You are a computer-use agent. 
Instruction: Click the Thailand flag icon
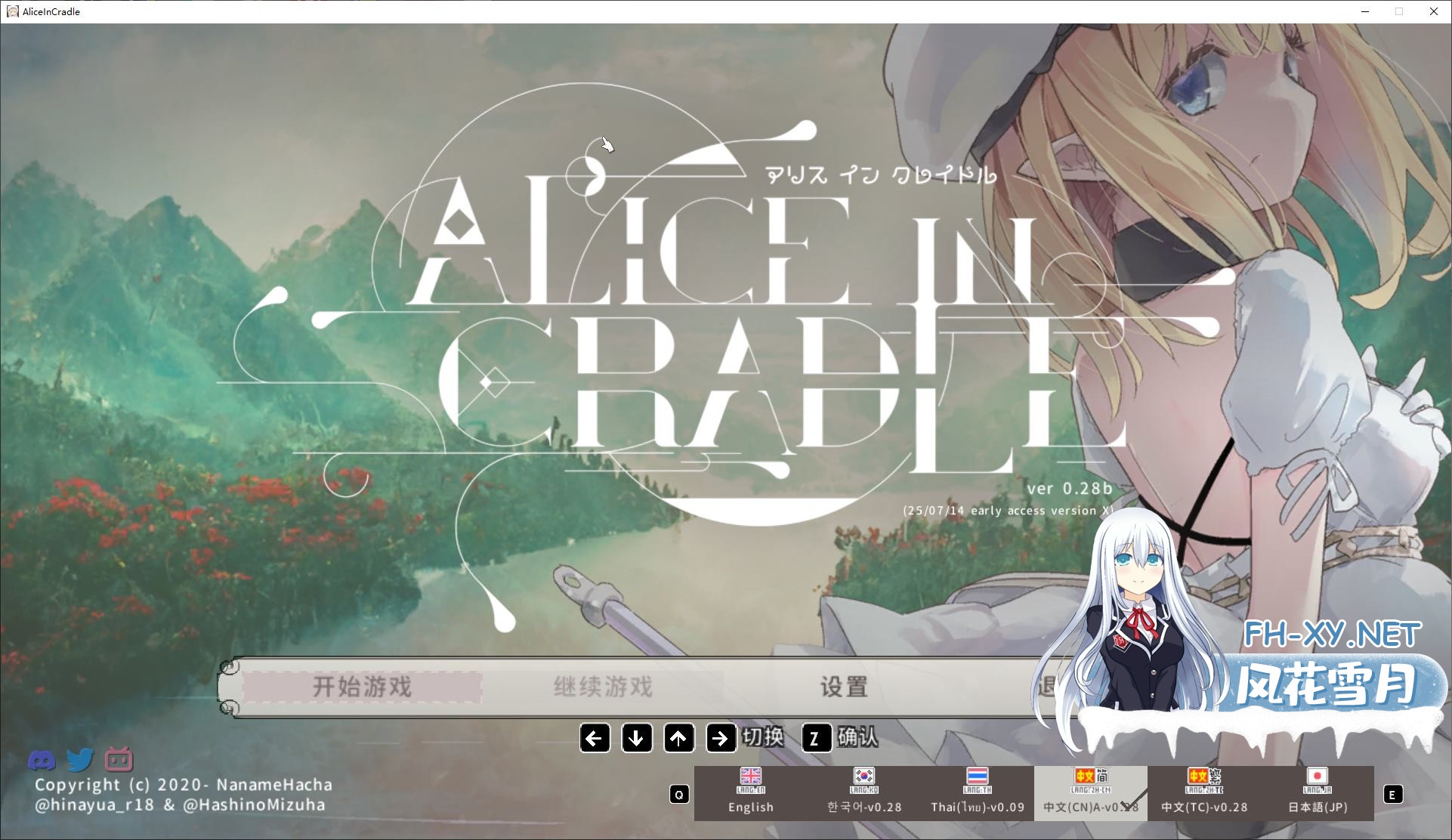[x=978, y=776]
